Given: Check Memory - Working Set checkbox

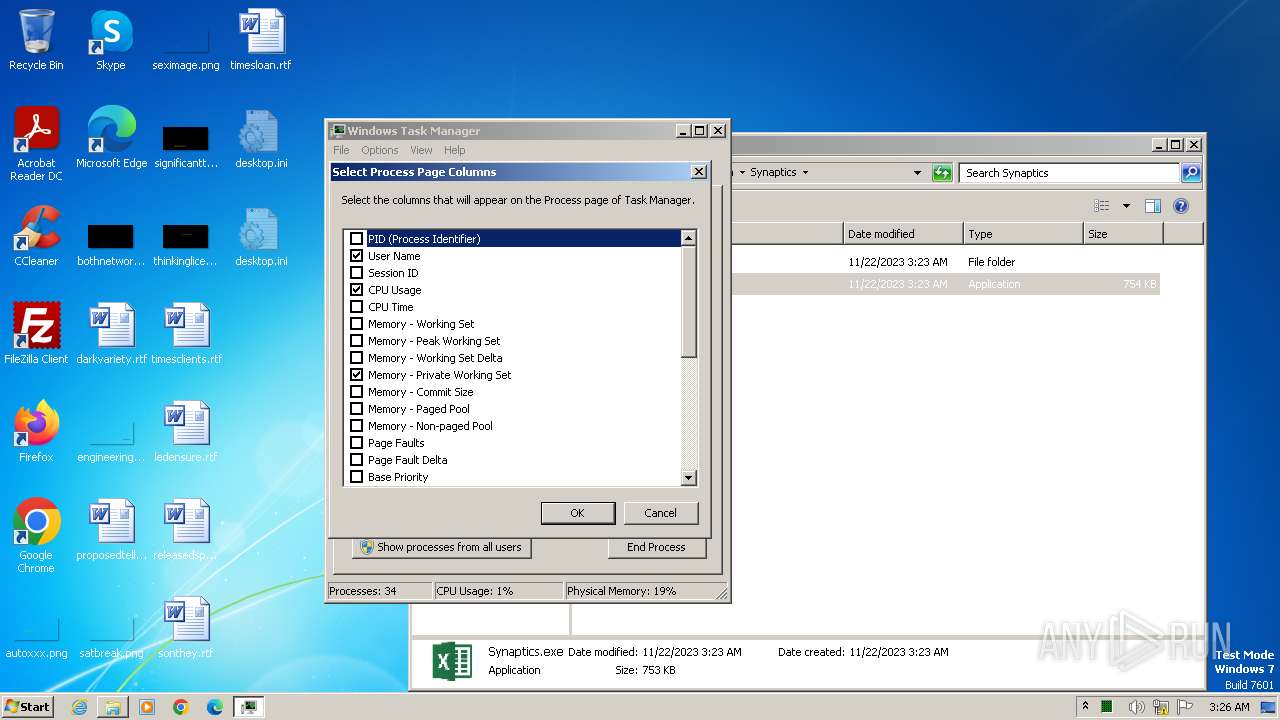Looking at the screenshot, I should (357, 324).
